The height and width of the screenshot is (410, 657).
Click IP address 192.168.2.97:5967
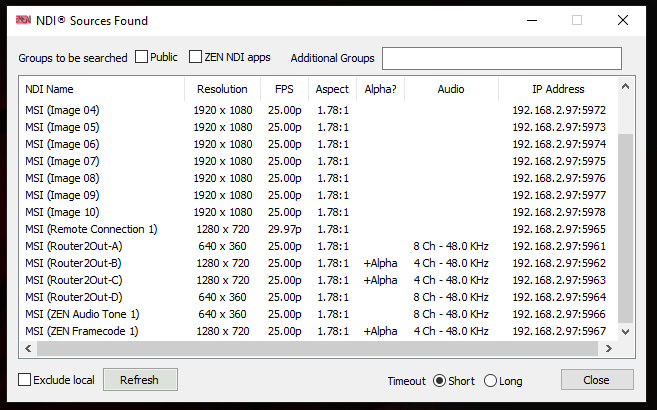click(559, 331)
